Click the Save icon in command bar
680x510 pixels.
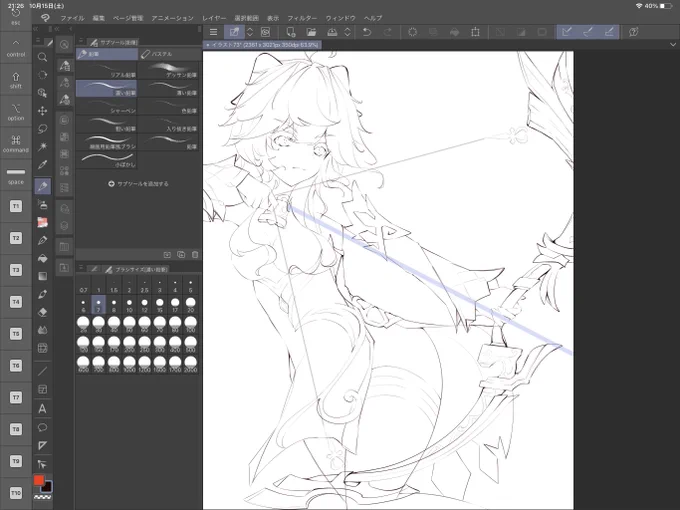(332, 32)
